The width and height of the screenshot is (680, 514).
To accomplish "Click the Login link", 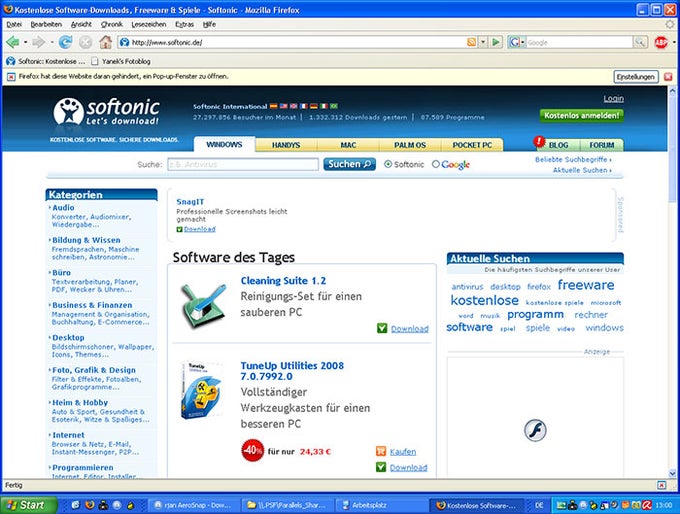I will tap(613, 98).
